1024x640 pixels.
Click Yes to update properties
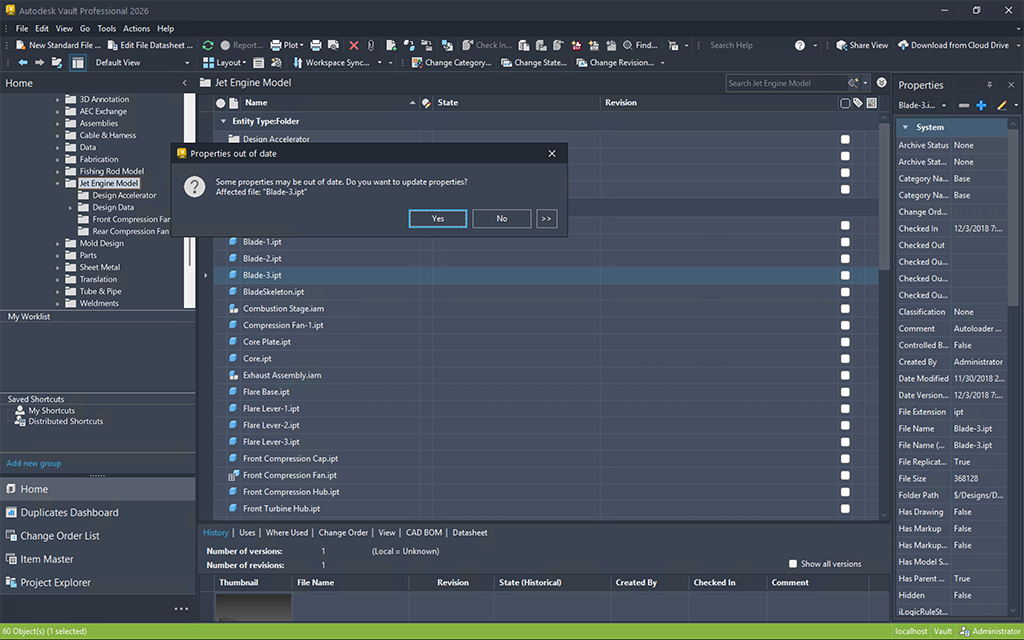pyautogui.click(x=438, y=218)
